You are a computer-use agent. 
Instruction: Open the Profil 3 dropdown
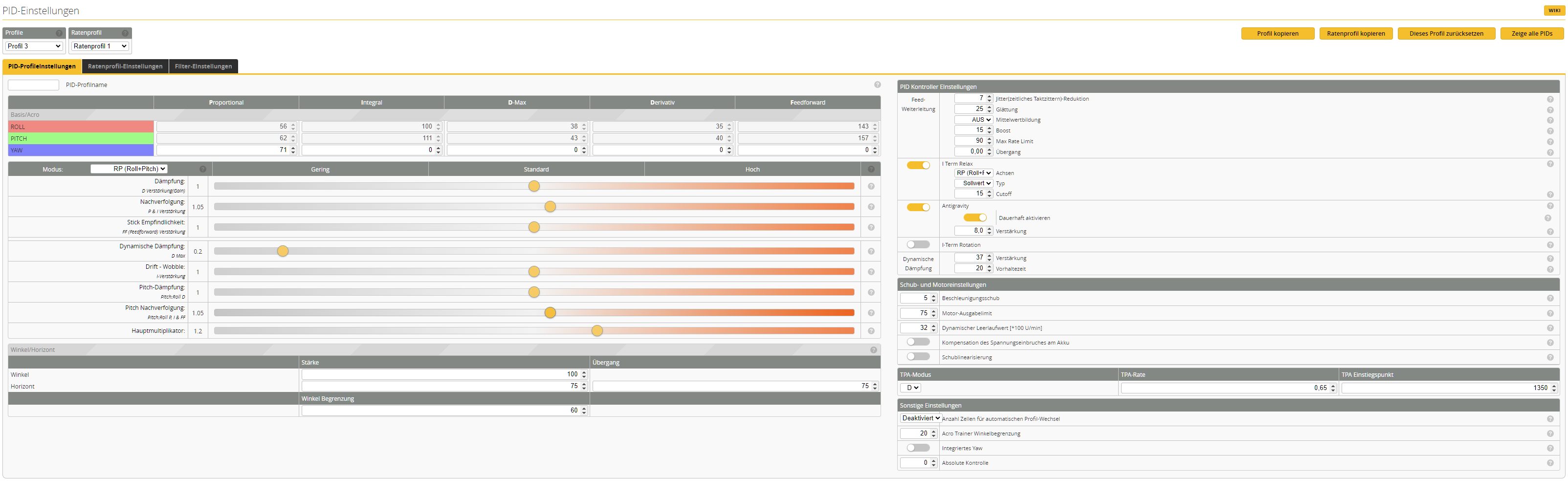click(34, 46)
